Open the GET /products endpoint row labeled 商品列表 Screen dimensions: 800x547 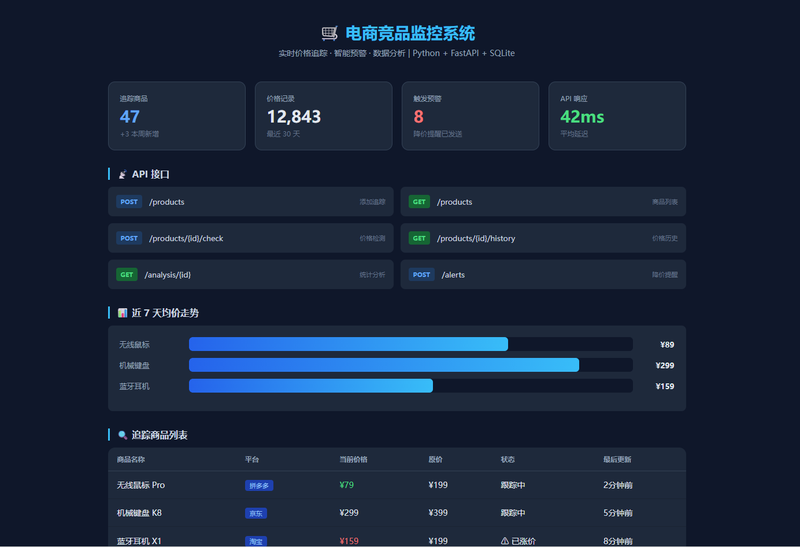pos(543,202)
